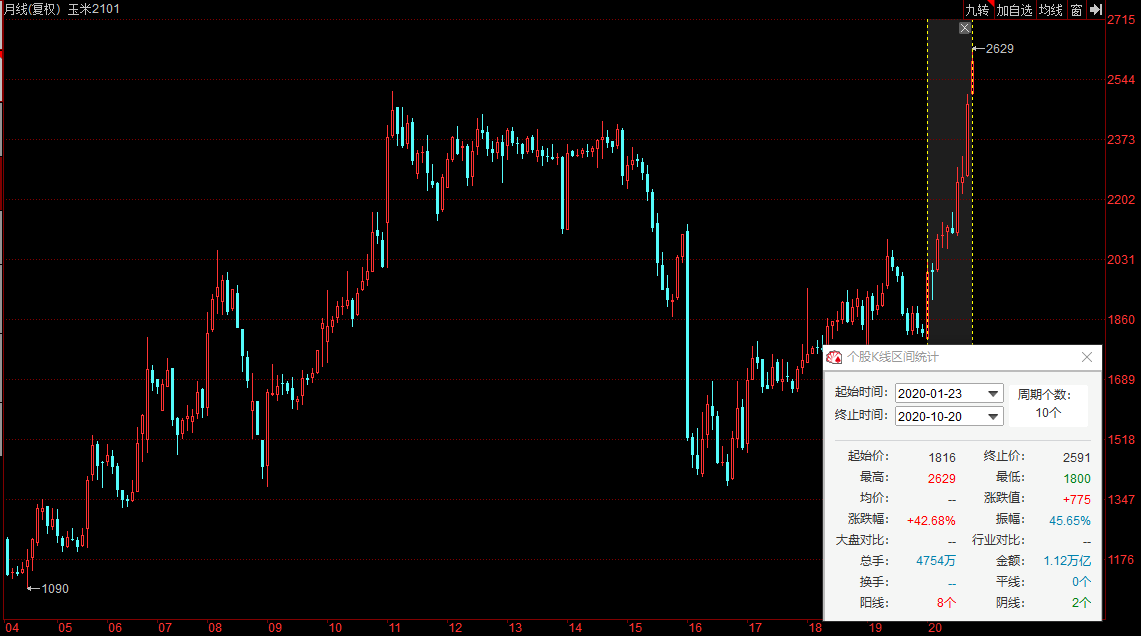Click the 九转 indicator button
1141x636 pixels.
point(977,10)
